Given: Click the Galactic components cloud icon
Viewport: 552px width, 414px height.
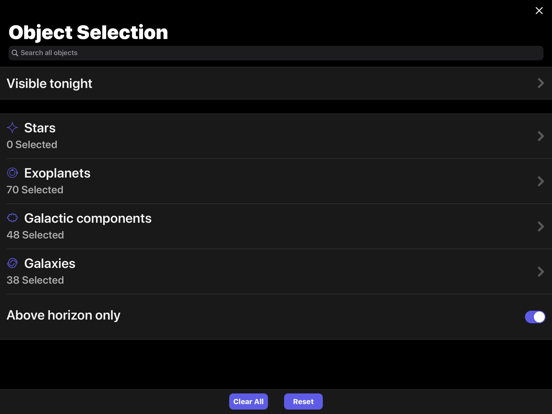Looking at the screenshot, I should pyautogui.click(x=12, y=218).
